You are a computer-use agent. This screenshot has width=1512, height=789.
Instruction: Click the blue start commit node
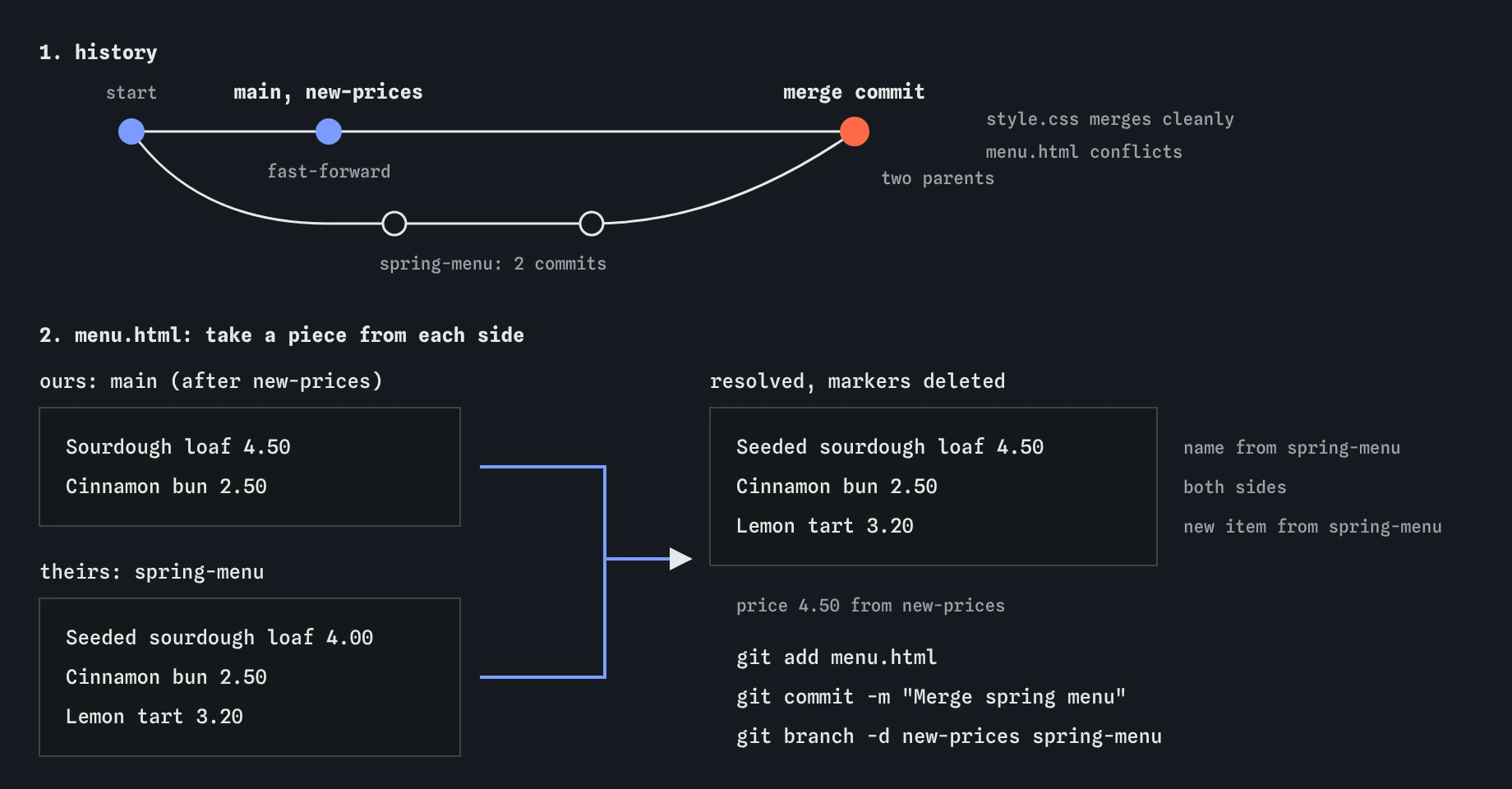click(x=131, y=131)
